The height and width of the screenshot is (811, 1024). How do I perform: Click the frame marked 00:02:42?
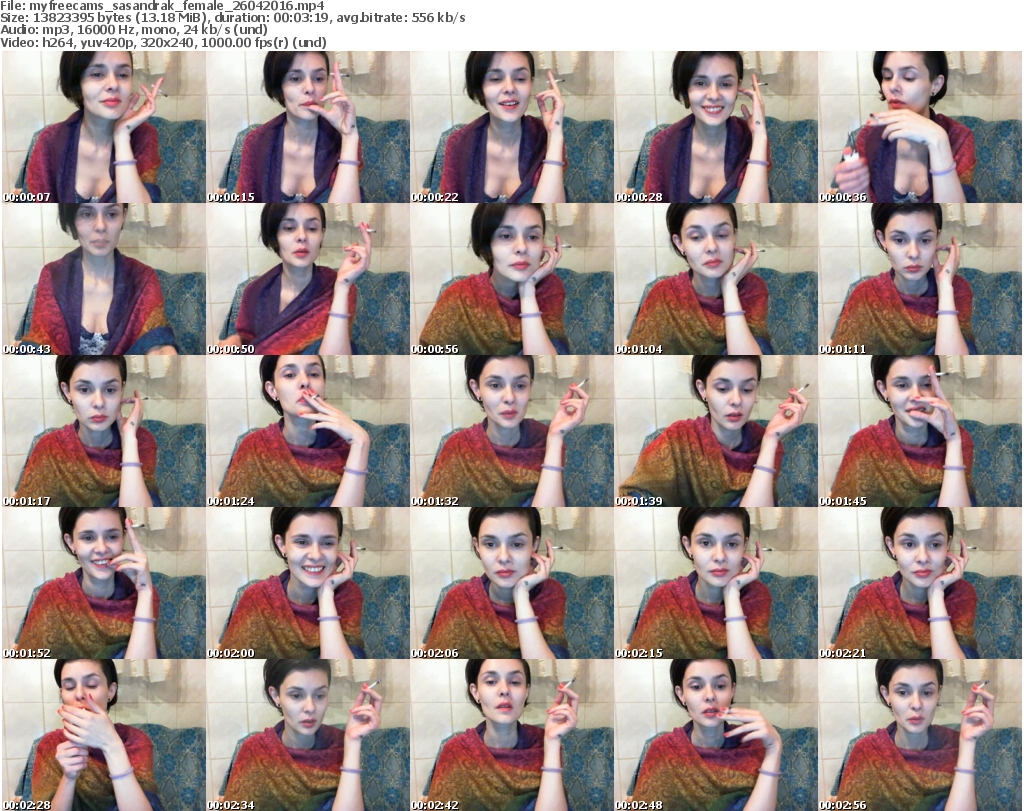[x=512, y=735]
